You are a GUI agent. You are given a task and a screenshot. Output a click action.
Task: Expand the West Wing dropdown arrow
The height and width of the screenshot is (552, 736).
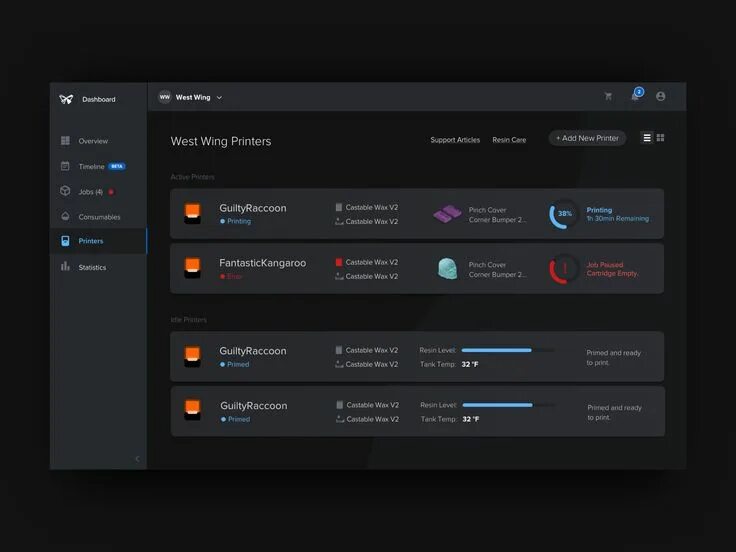(x=219, y=98)
